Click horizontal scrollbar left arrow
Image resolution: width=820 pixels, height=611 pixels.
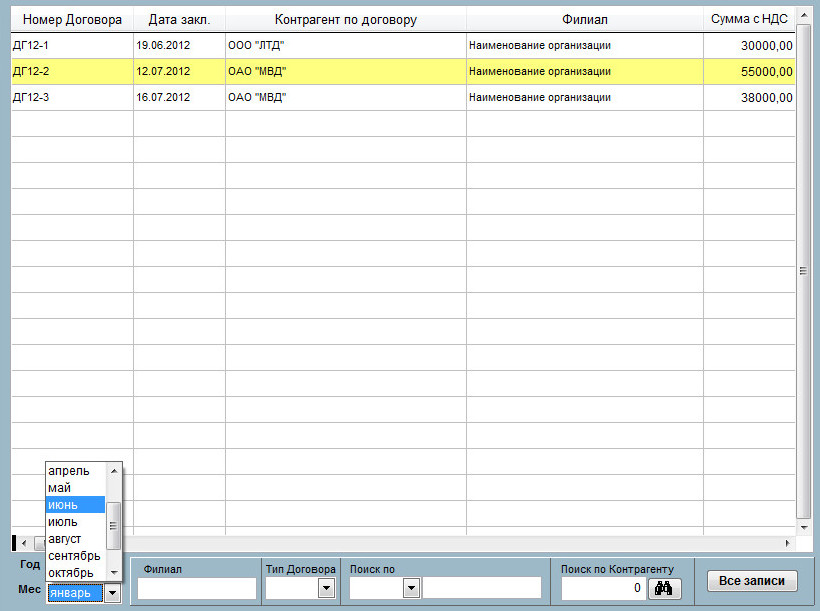pos(24,544)
